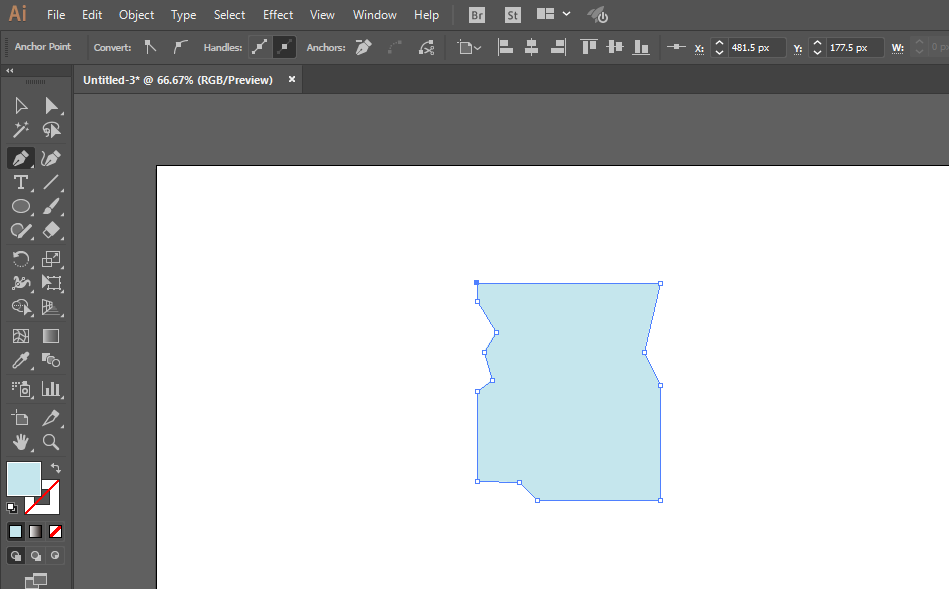Select the Mesh tool
The height and width of the screenshot is (589, 949).
point(21,336)
